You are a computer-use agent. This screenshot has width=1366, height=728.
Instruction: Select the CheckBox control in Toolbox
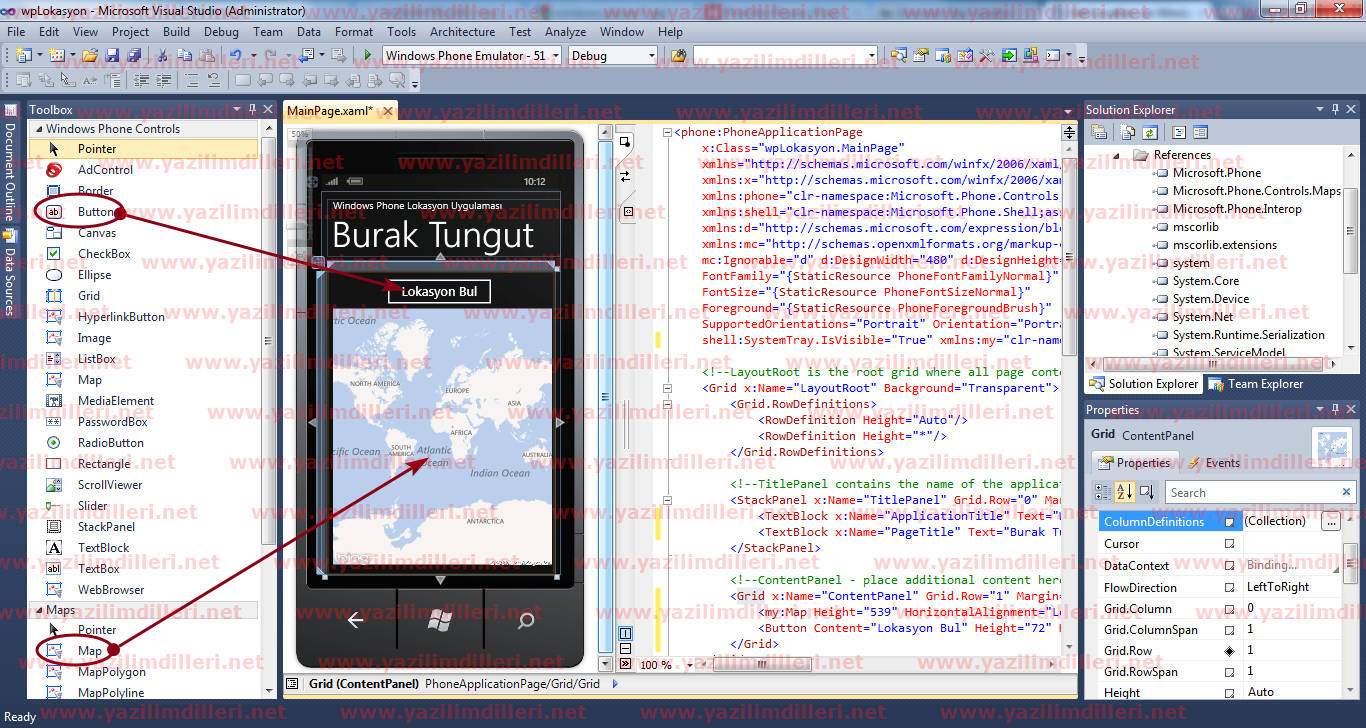pyautogui.click(x=104, y=254)
